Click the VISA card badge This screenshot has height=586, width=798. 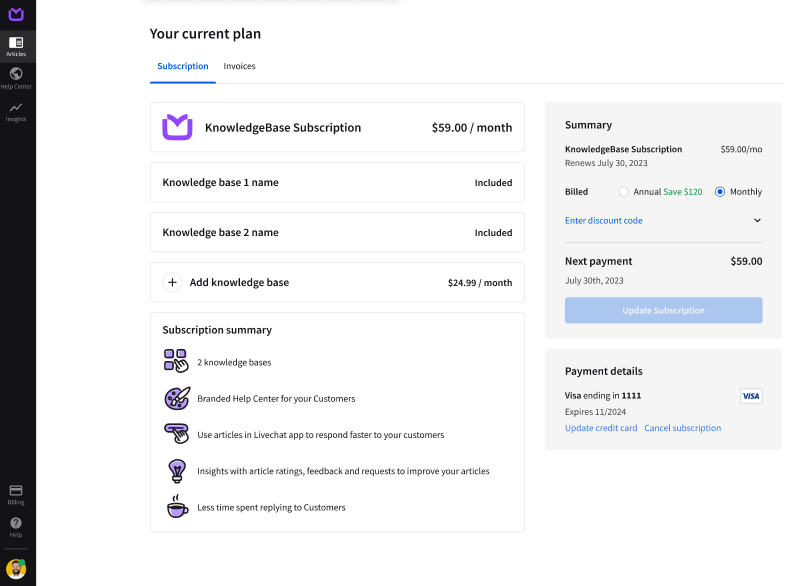751,396
